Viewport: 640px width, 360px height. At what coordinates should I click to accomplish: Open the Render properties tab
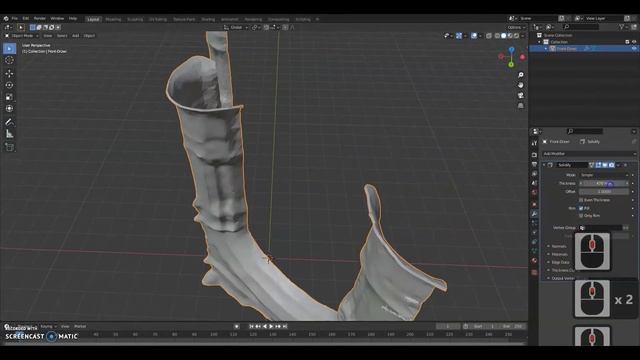[534, 155]
